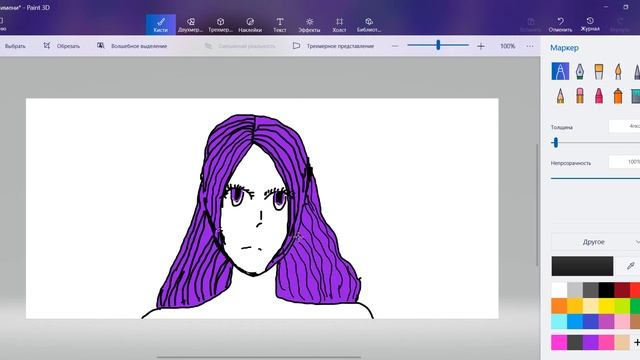Image resolution: width=640 pixels, height=360 pixels.
Task: Choose the custom hot pink swatch
Action: point(606,342)
